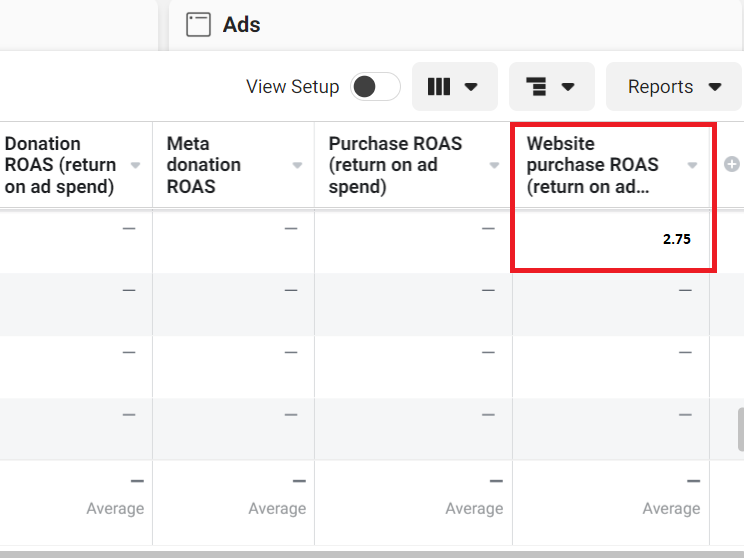Click the Ads tab window icon

tap(198, 25)
